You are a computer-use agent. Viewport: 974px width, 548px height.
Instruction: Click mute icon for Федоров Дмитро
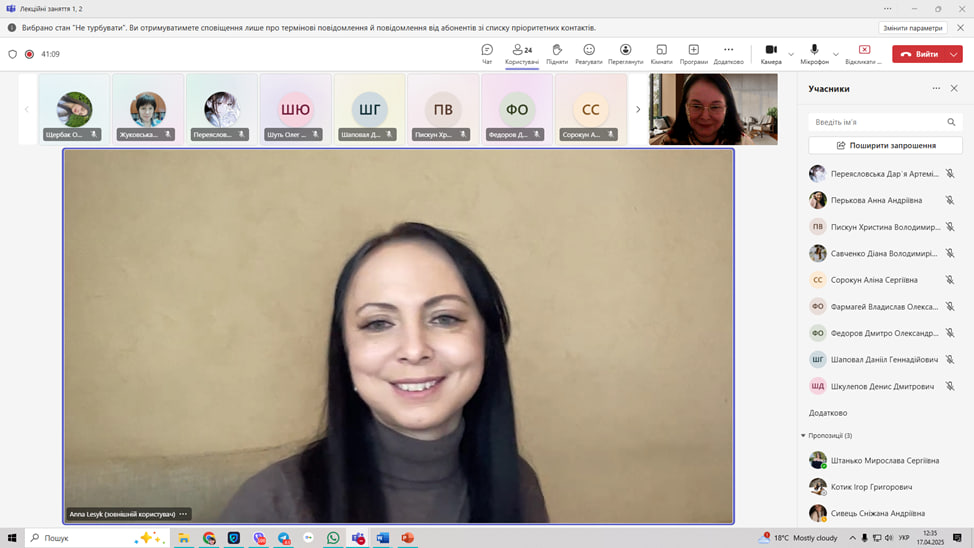(x=950, y=333)
